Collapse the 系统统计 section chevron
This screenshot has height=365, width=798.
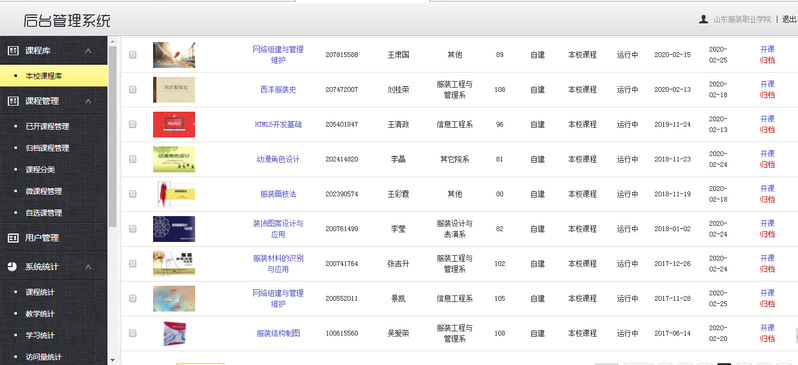click(88, 267)
